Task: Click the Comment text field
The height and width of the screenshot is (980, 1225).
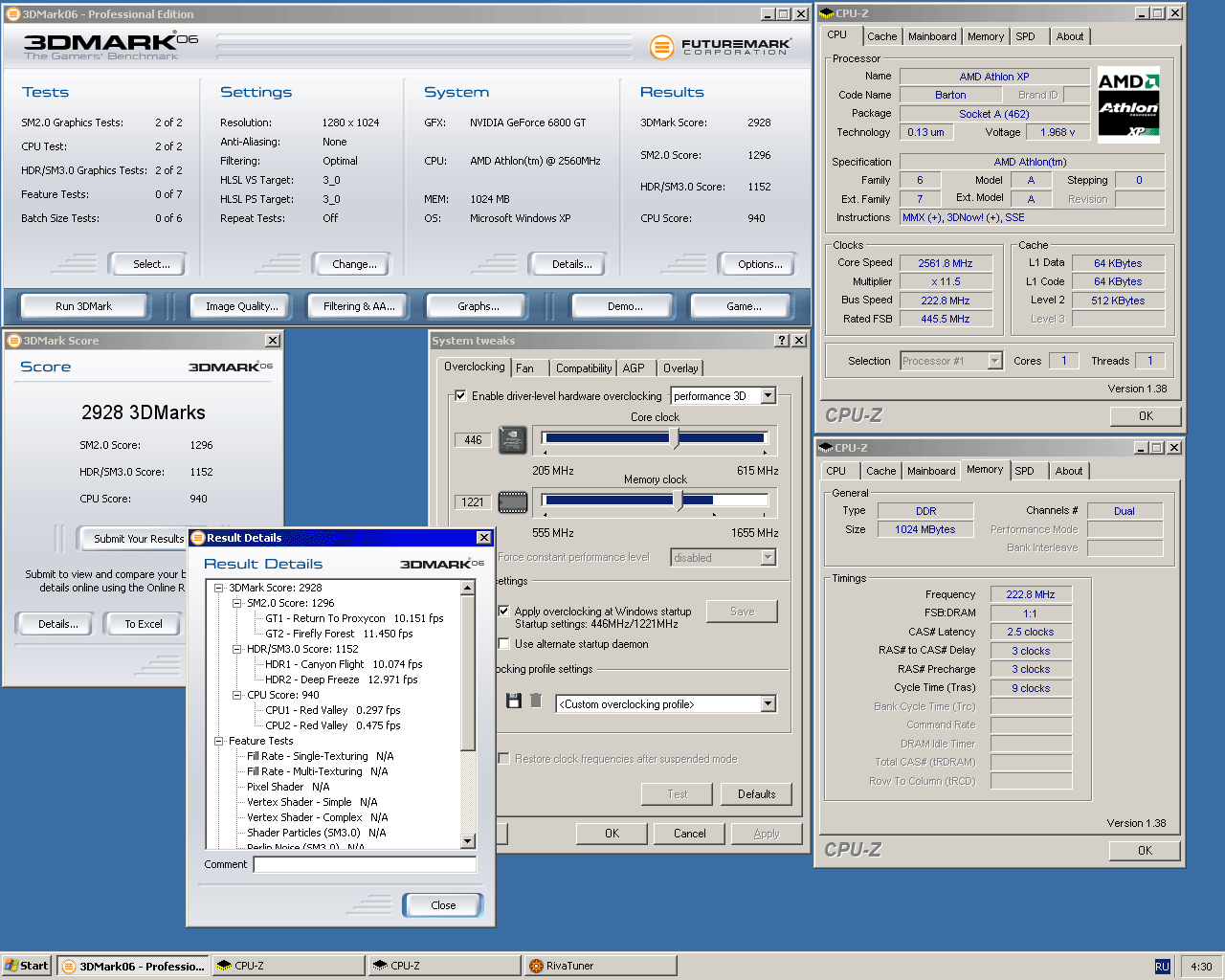Action: coord(365,864)
